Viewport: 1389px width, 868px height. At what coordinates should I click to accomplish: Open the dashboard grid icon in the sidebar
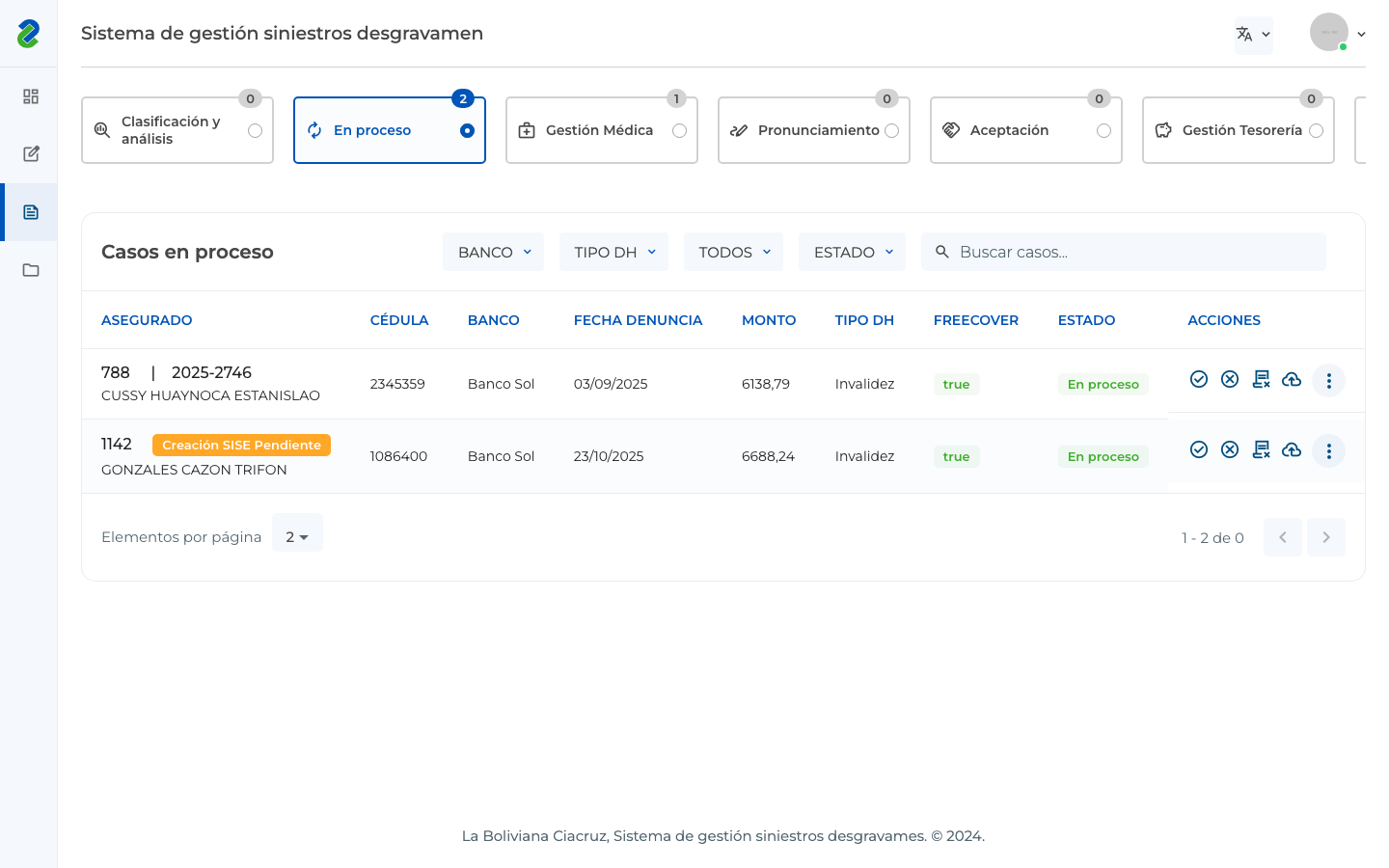point(31,96)
